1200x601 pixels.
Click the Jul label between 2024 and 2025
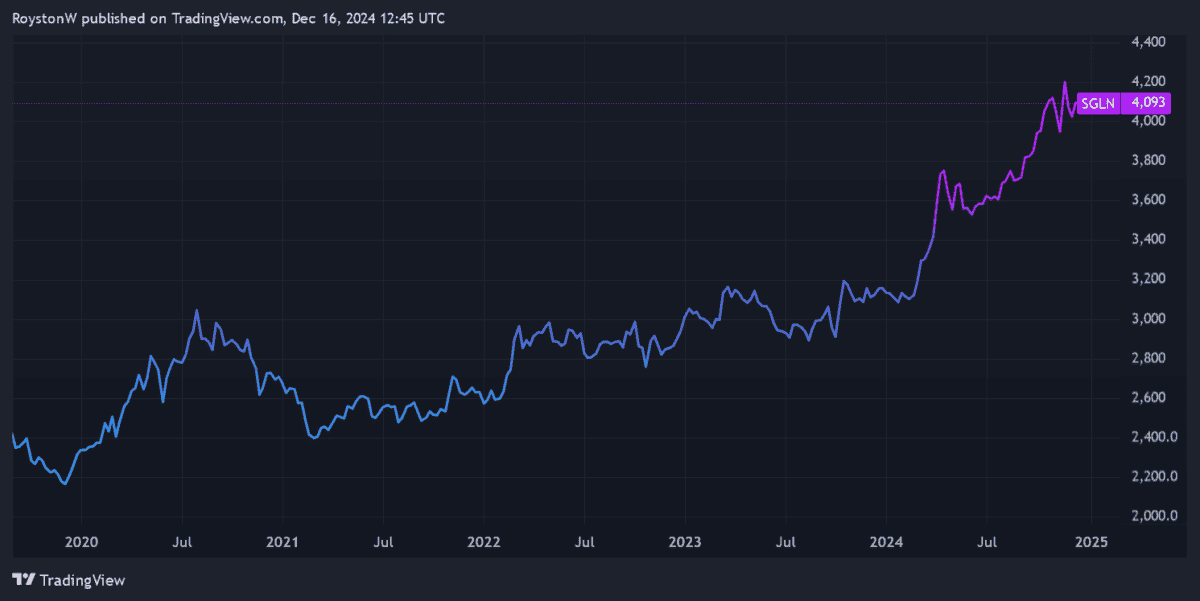point(988,542)
